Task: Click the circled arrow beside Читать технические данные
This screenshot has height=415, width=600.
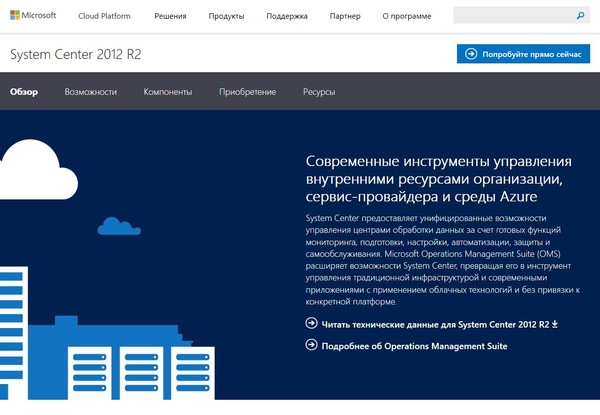Action: point(311,324)
